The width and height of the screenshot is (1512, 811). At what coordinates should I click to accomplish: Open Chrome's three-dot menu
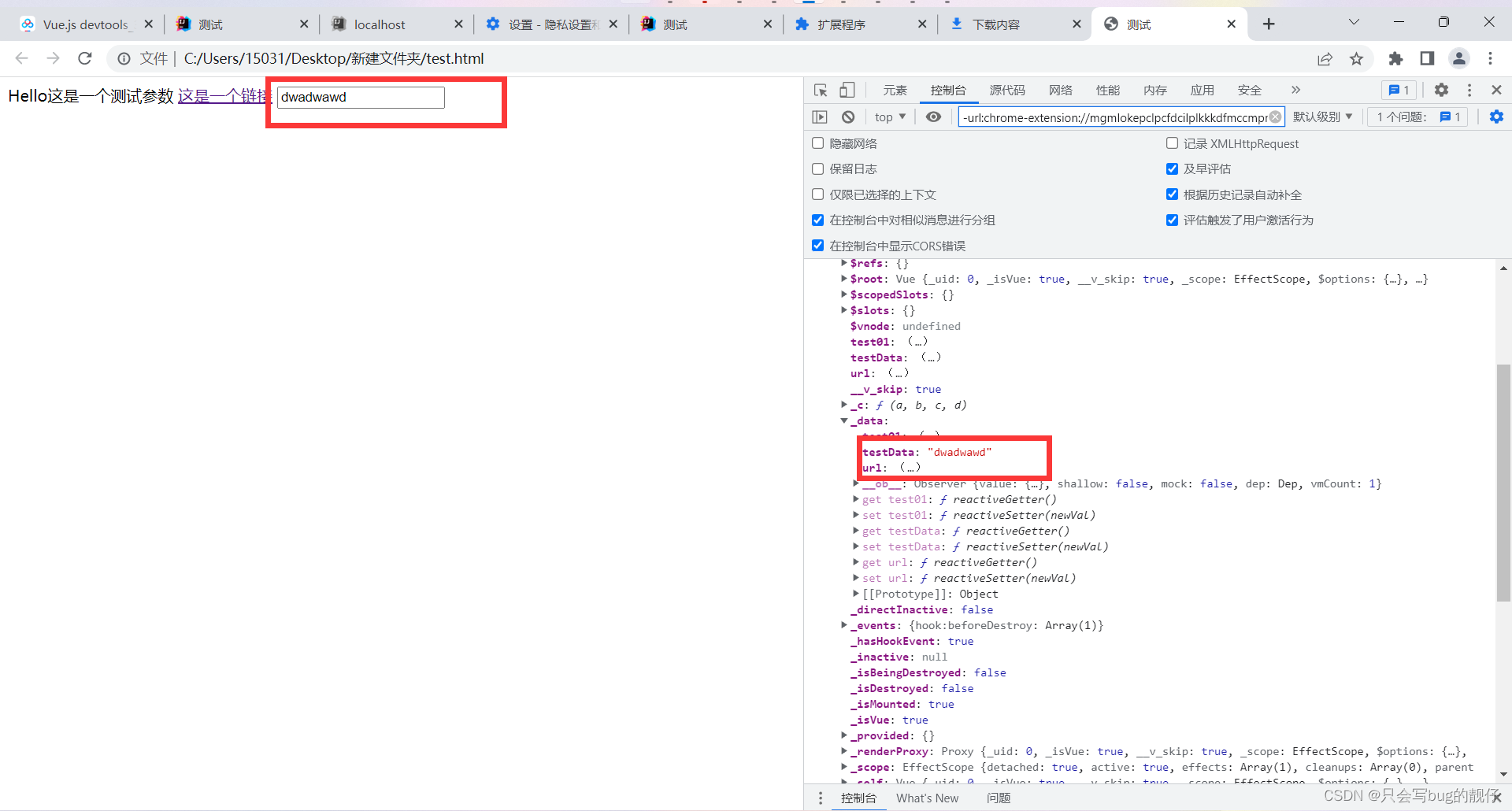click(x=1490, y=58)
